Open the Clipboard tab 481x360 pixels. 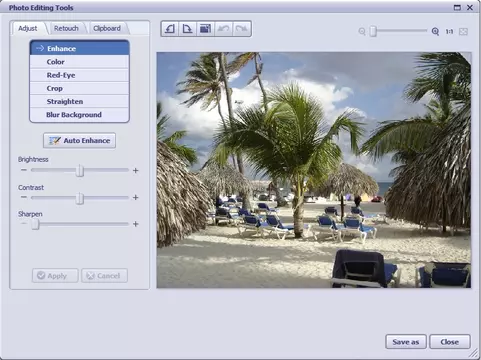(107, 28)
